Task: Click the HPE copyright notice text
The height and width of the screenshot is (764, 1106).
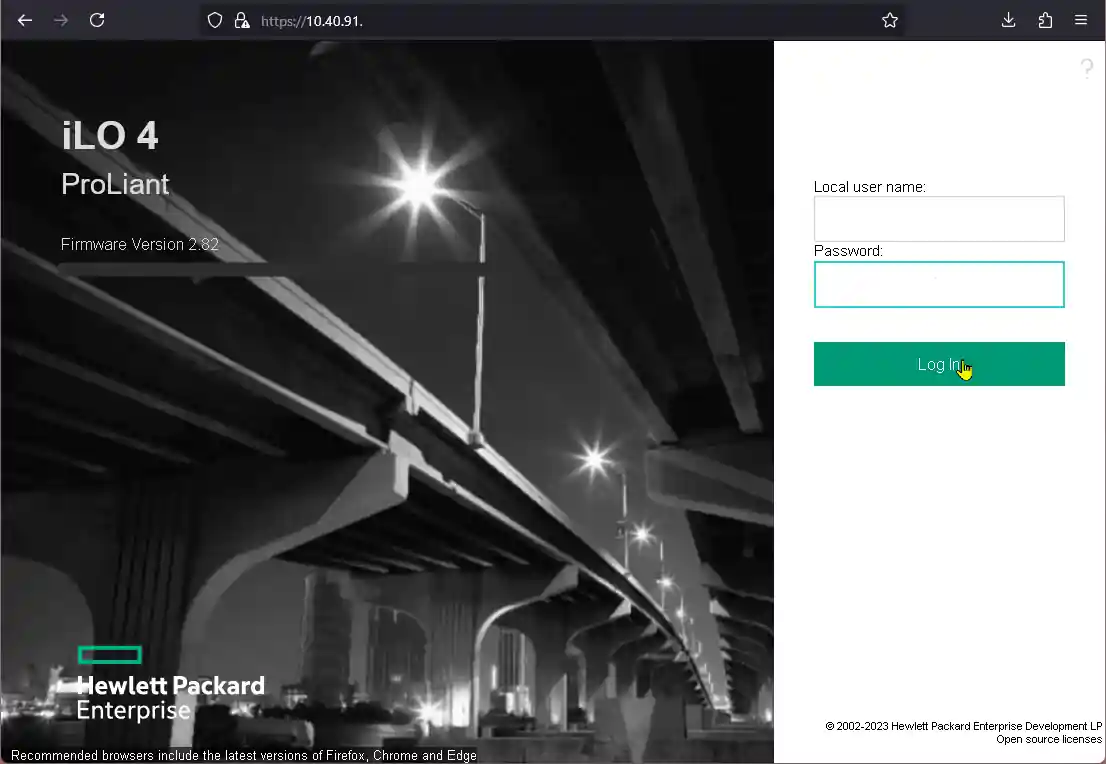Action: click(x=964, y=726)
